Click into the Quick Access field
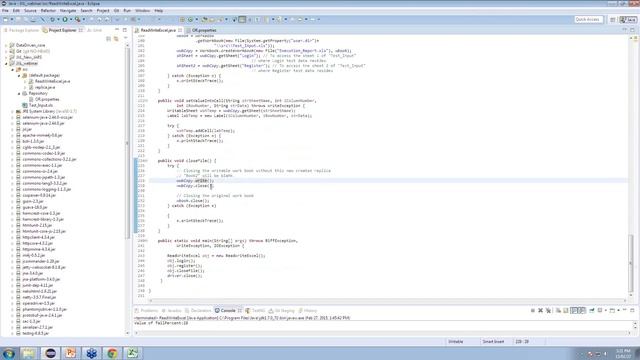The width and height of the screenshot is (640, 360). coord(588,19)
